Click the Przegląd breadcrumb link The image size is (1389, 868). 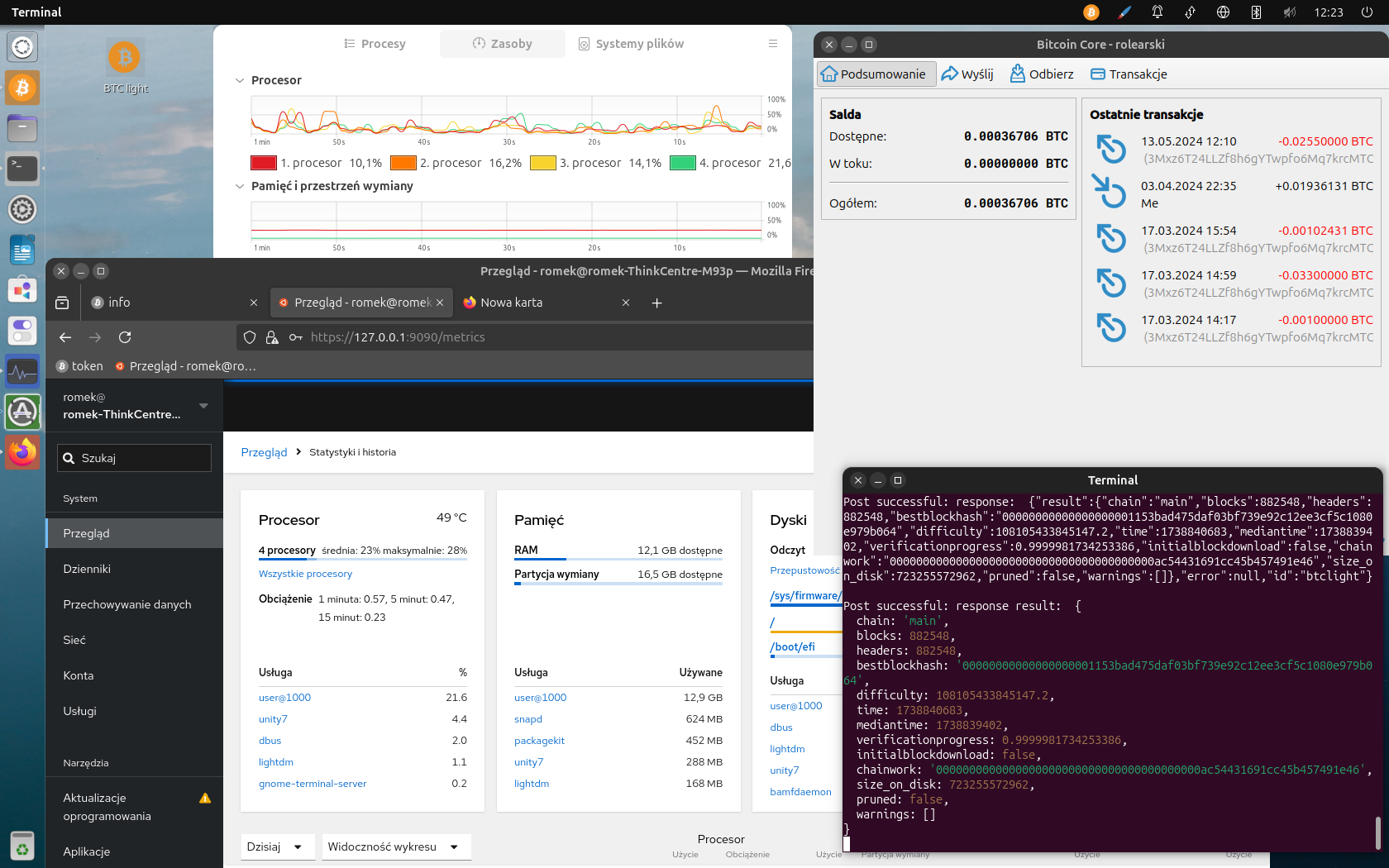[264, 452]
